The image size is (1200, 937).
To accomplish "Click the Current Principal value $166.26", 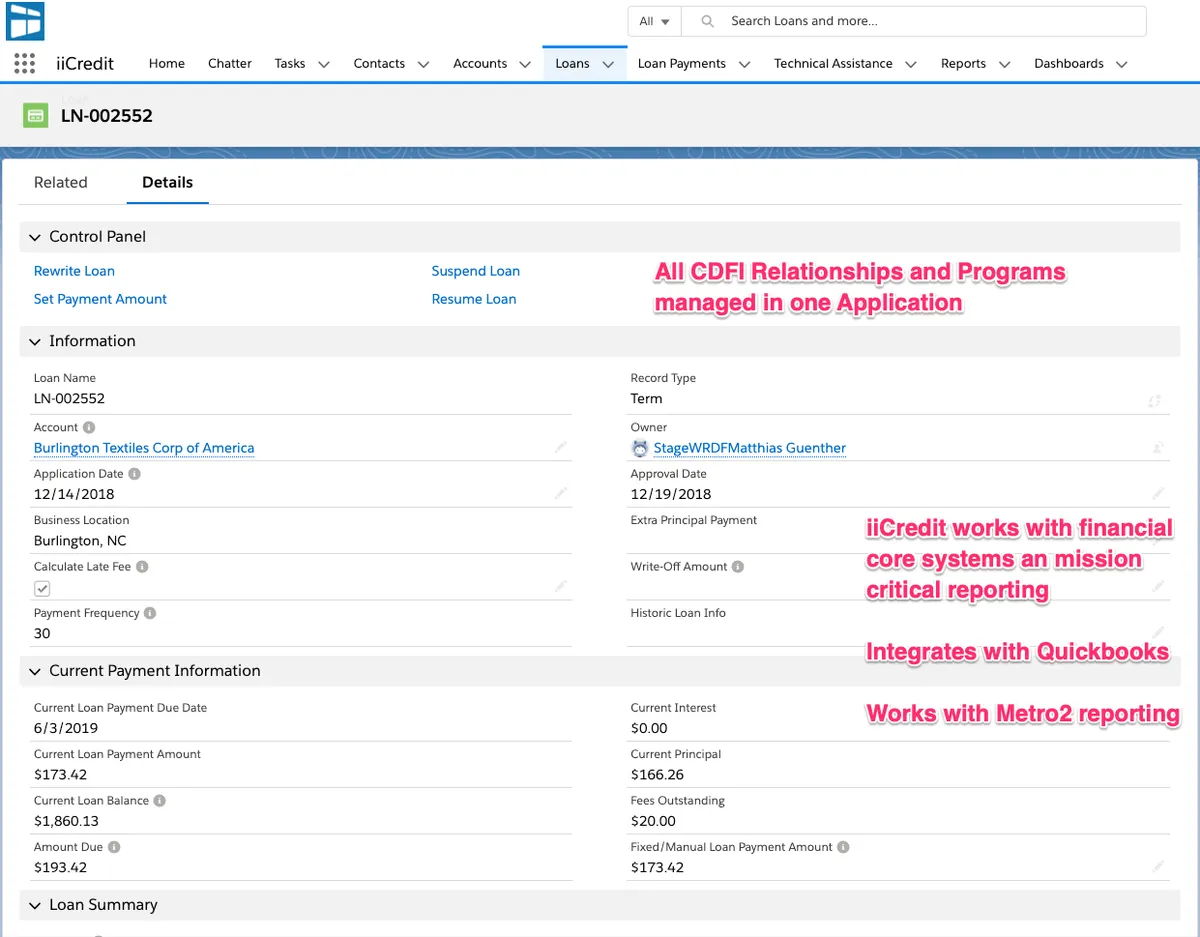I will tap(657, 774).
